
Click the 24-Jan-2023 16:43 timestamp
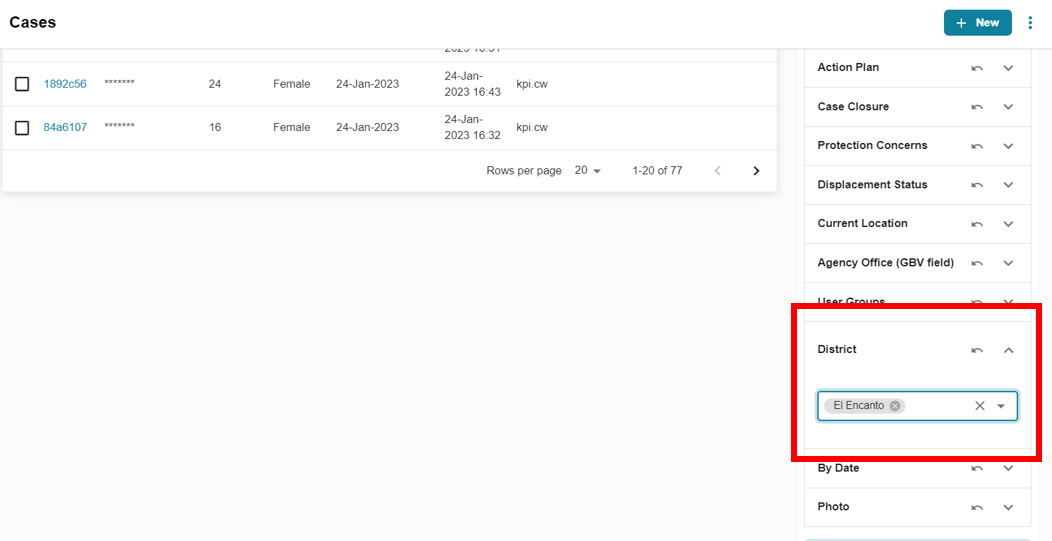472,84
